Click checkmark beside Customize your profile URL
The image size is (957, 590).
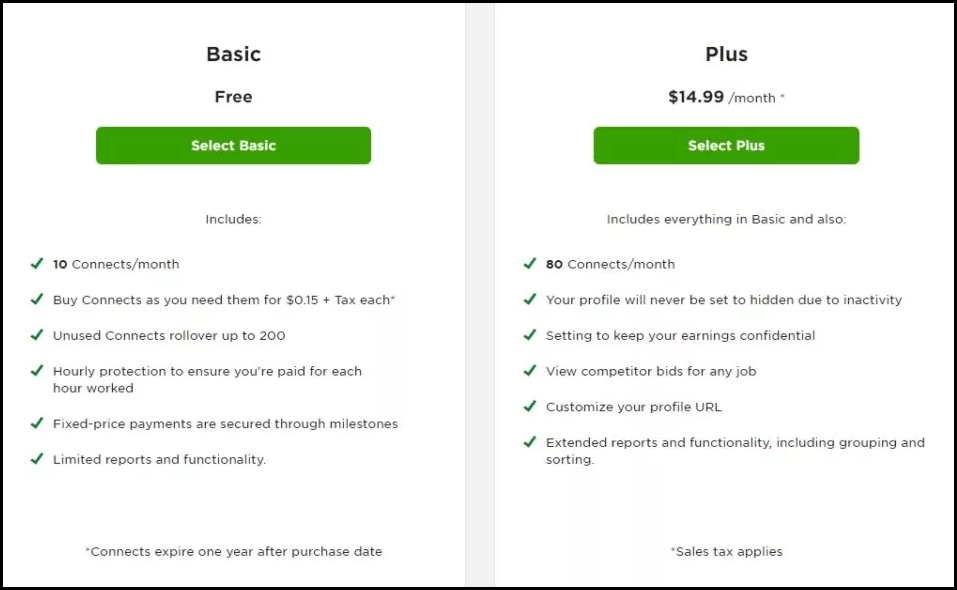530,406
